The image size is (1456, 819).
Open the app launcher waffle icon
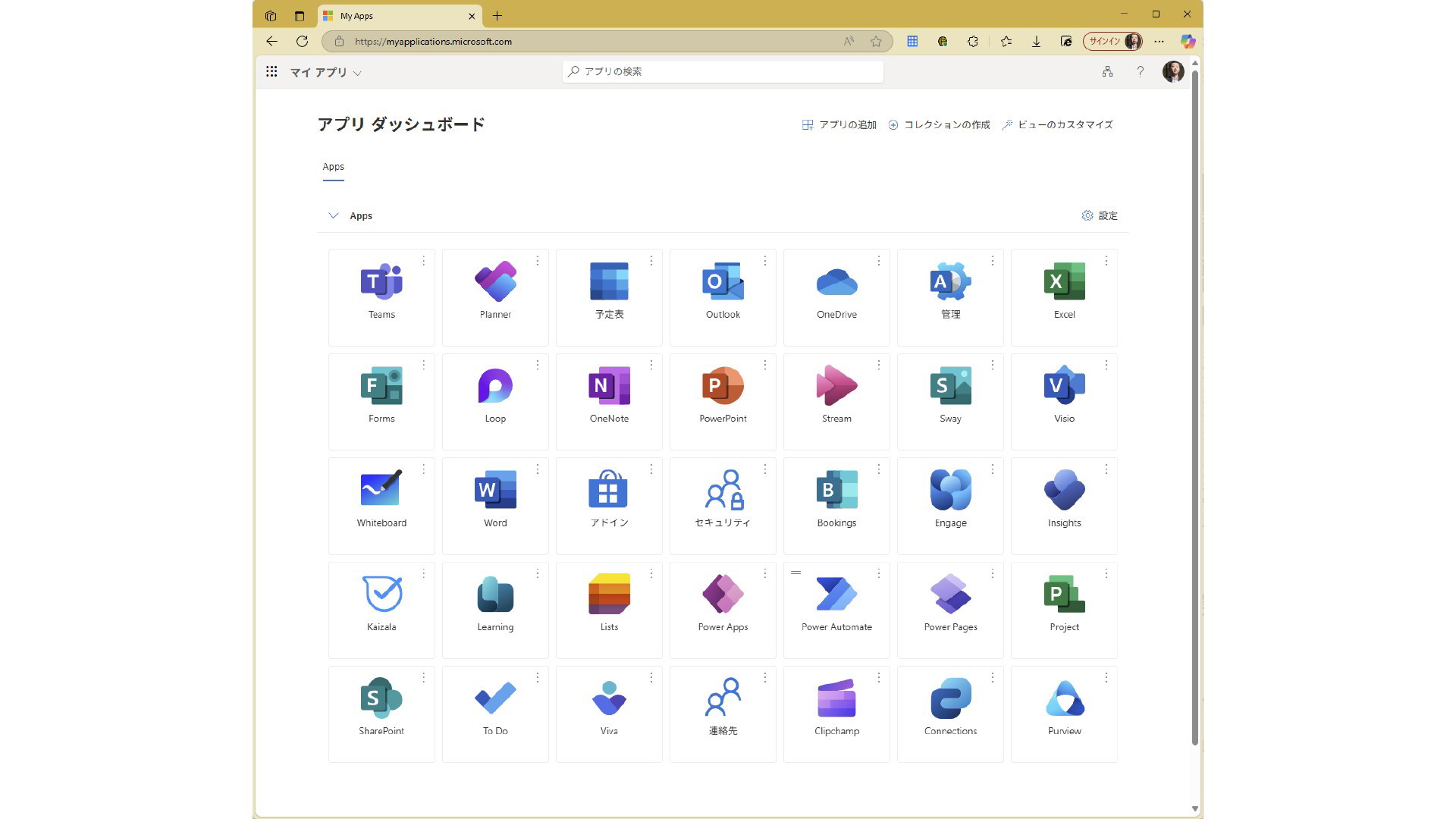(x=271, y=71)
